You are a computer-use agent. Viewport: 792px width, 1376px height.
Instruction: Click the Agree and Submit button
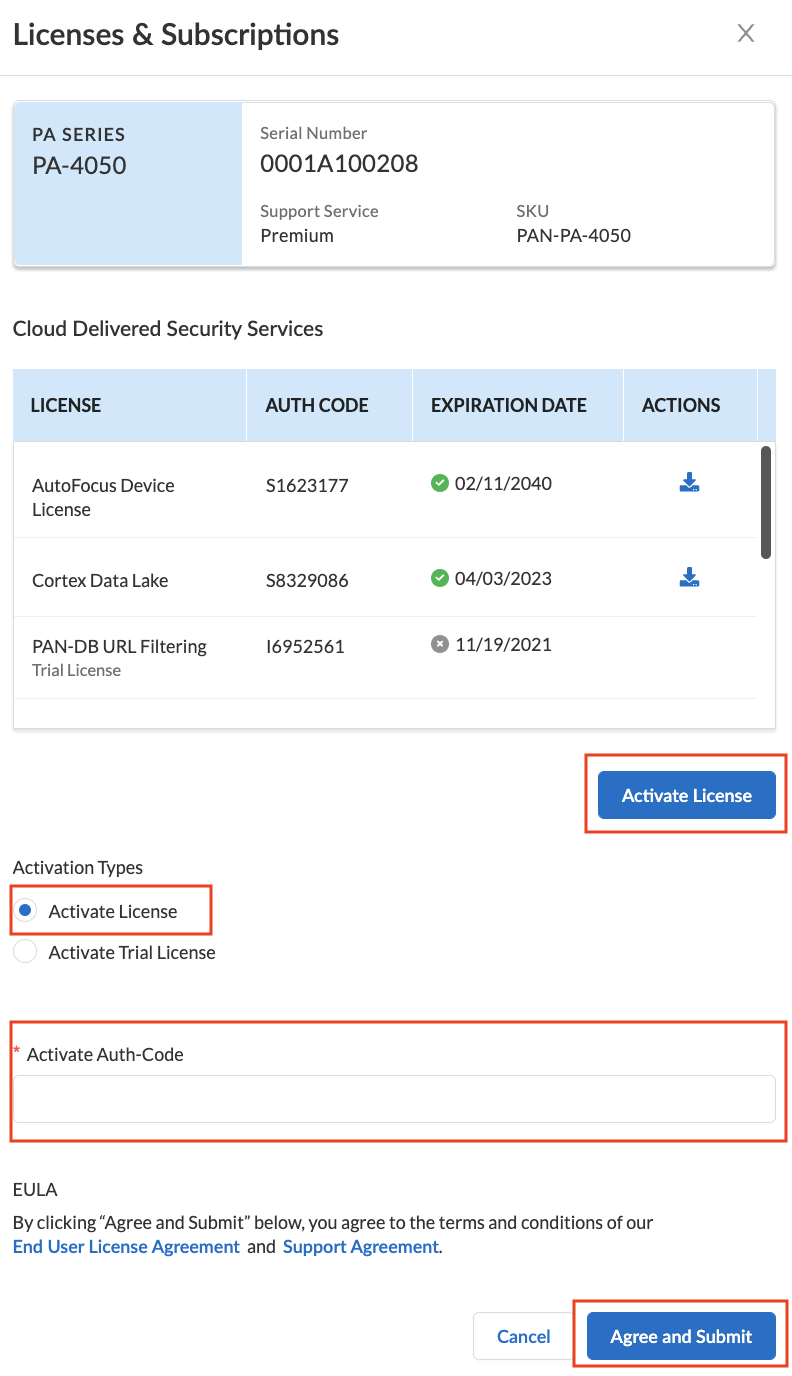[681, 1336]
